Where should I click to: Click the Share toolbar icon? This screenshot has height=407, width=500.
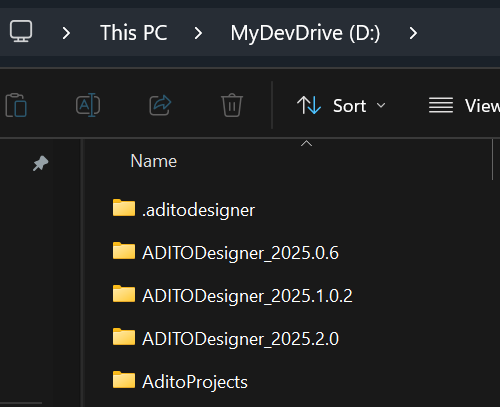pos(160,105)
